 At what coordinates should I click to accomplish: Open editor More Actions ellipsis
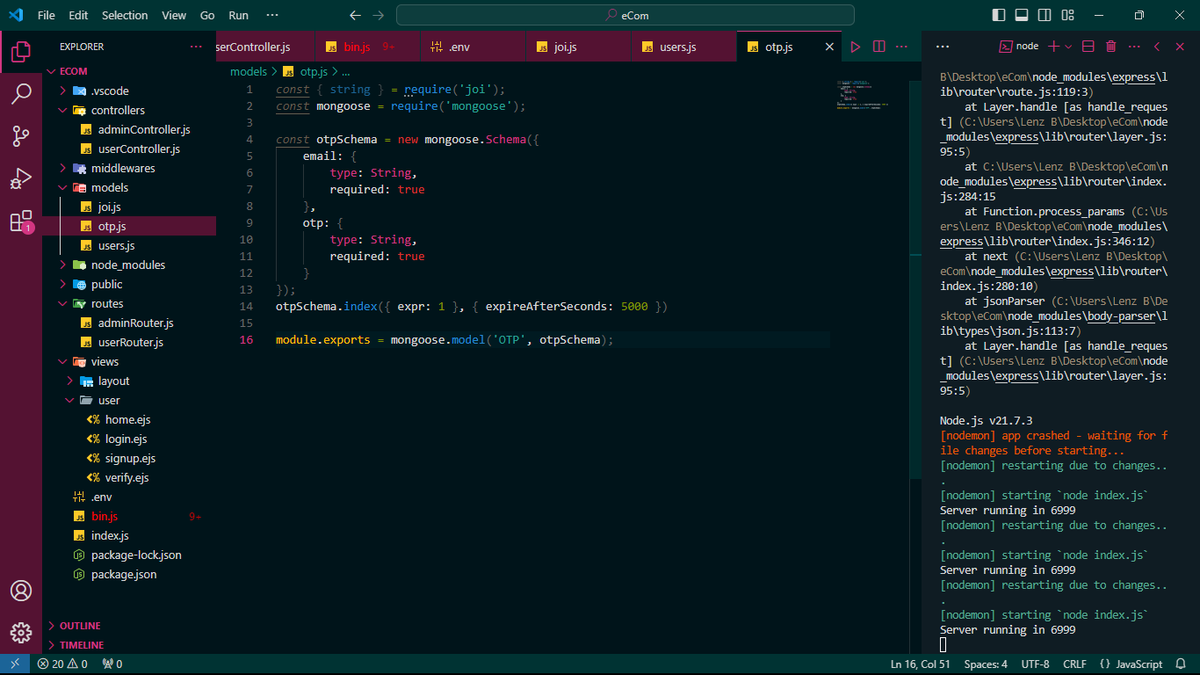[x=902, y=47]
